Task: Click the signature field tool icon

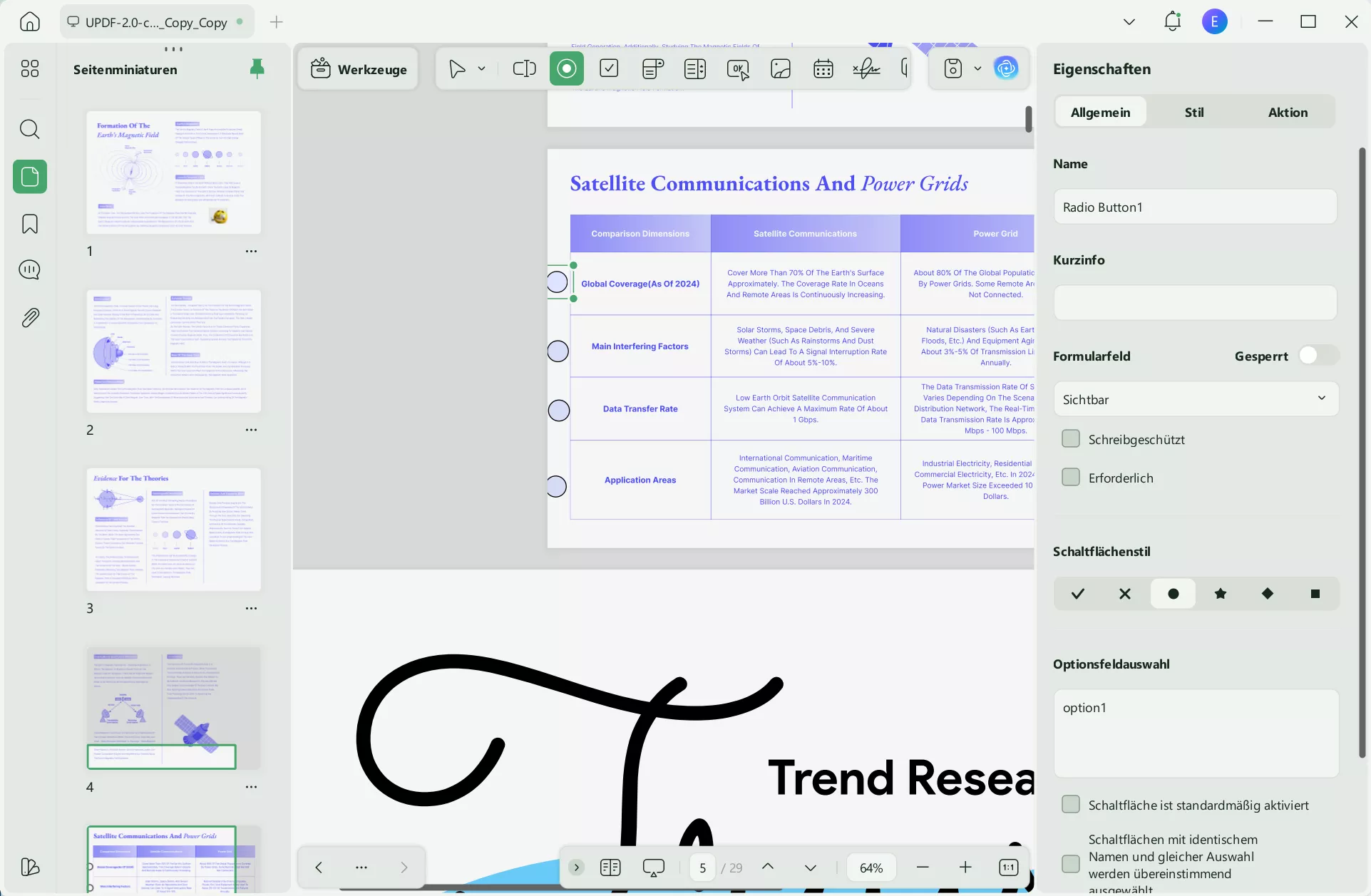Action: point(866,68)
